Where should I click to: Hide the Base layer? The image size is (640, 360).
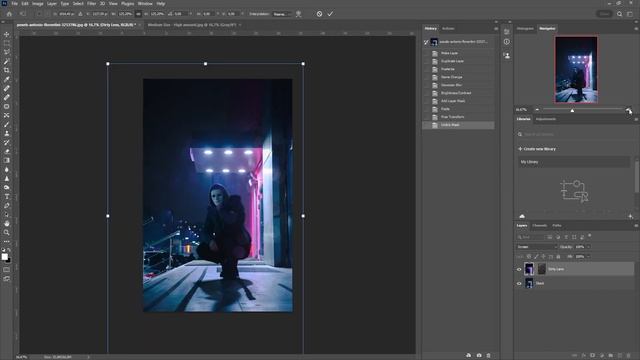(519, 283)
